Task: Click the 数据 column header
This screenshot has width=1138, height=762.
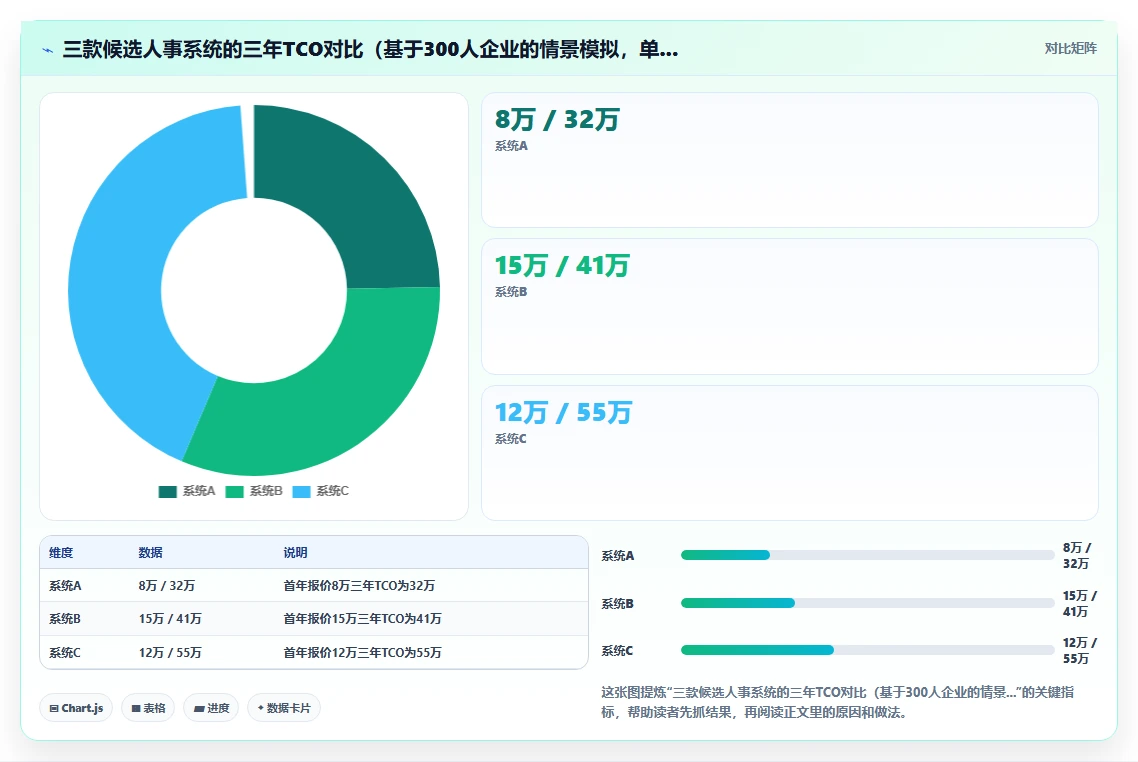Action: [150, 552]
